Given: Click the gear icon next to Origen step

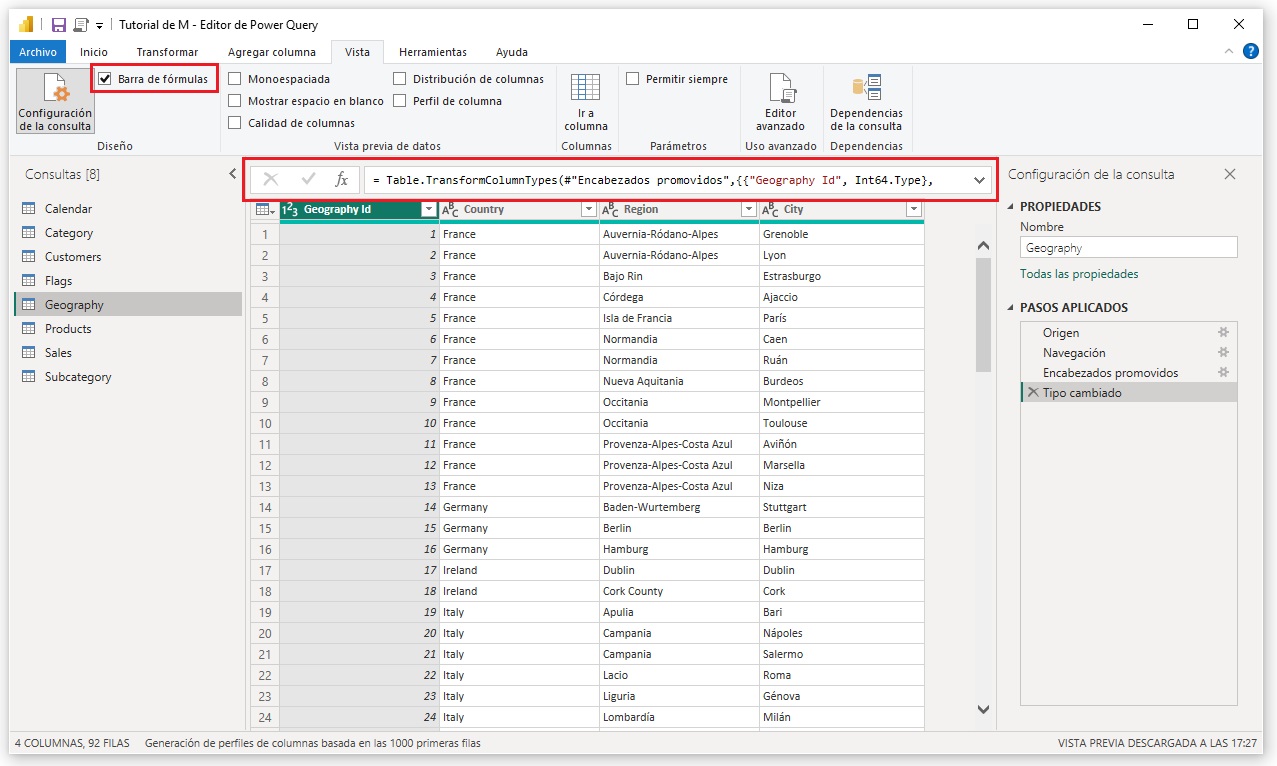Looking at the screenshot, I should (1222, 333).
